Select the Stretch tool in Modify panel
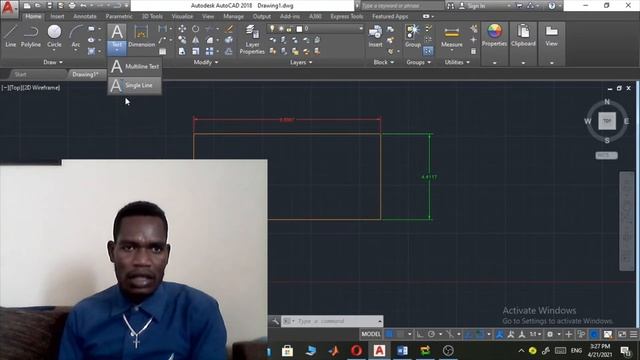 tap(182, 51)
